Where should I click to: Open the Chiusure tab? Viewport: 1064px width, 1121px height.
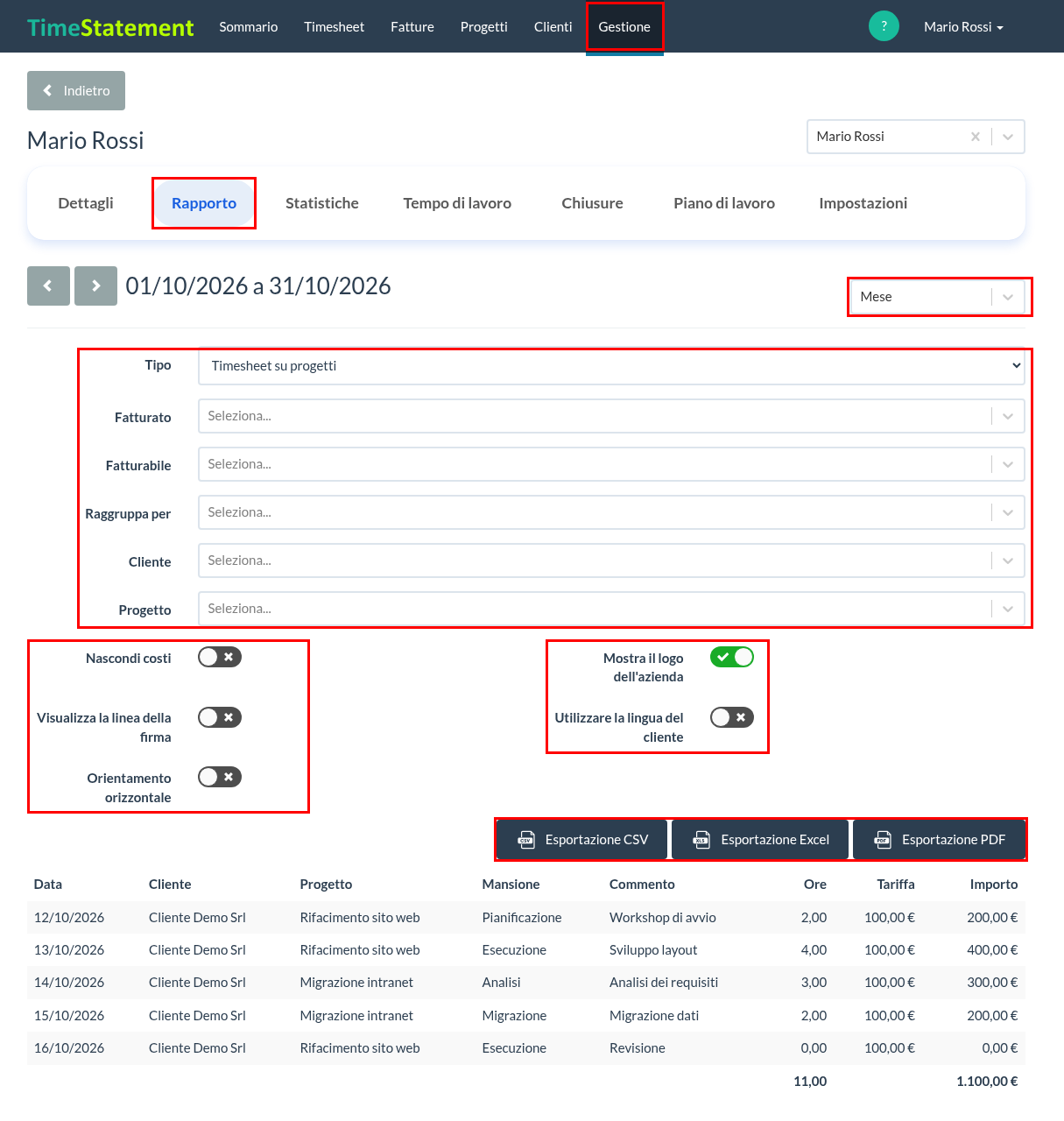593,203
